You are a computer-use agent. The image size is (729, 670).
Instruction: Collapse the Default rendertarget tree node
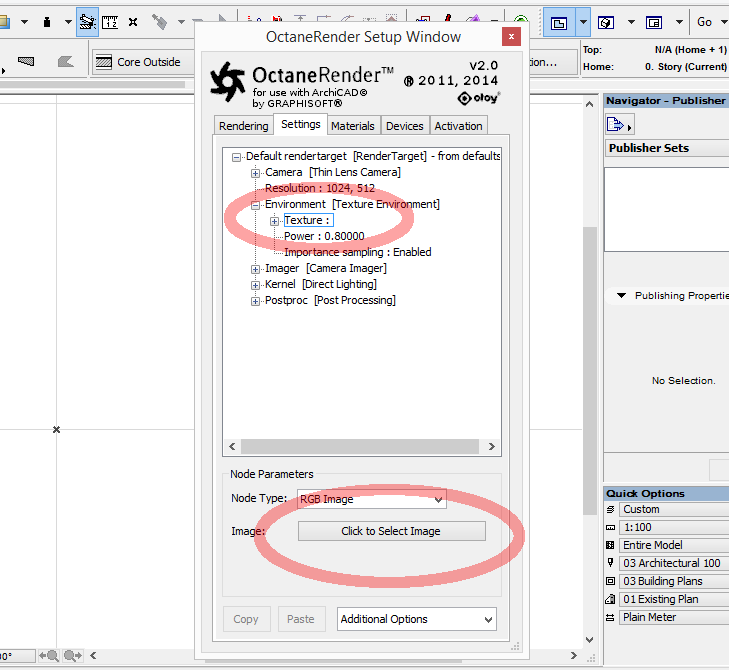click(x=237, y=157)
